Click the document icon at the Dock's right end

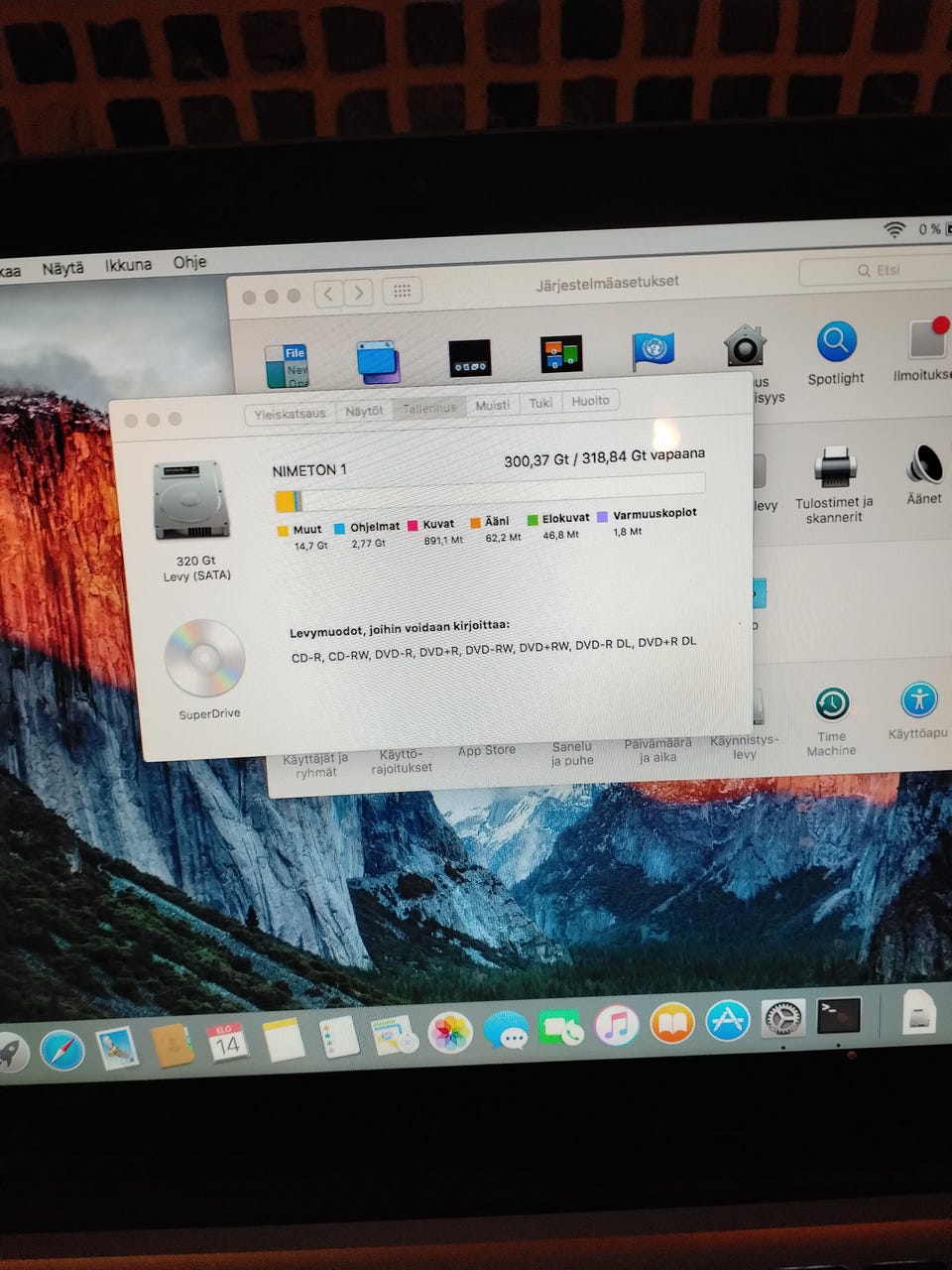pos(918,1012)
